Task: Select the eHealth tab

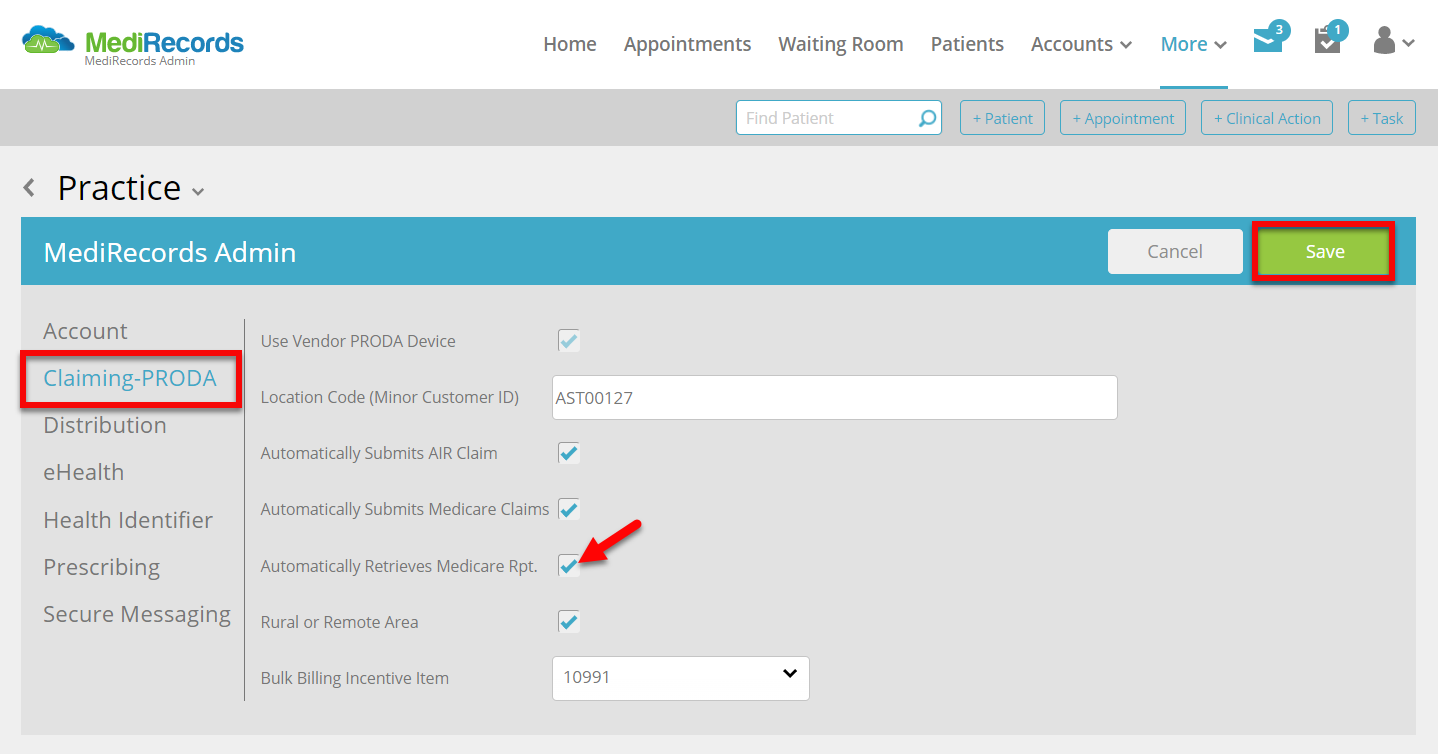Action: coord(84,472)
